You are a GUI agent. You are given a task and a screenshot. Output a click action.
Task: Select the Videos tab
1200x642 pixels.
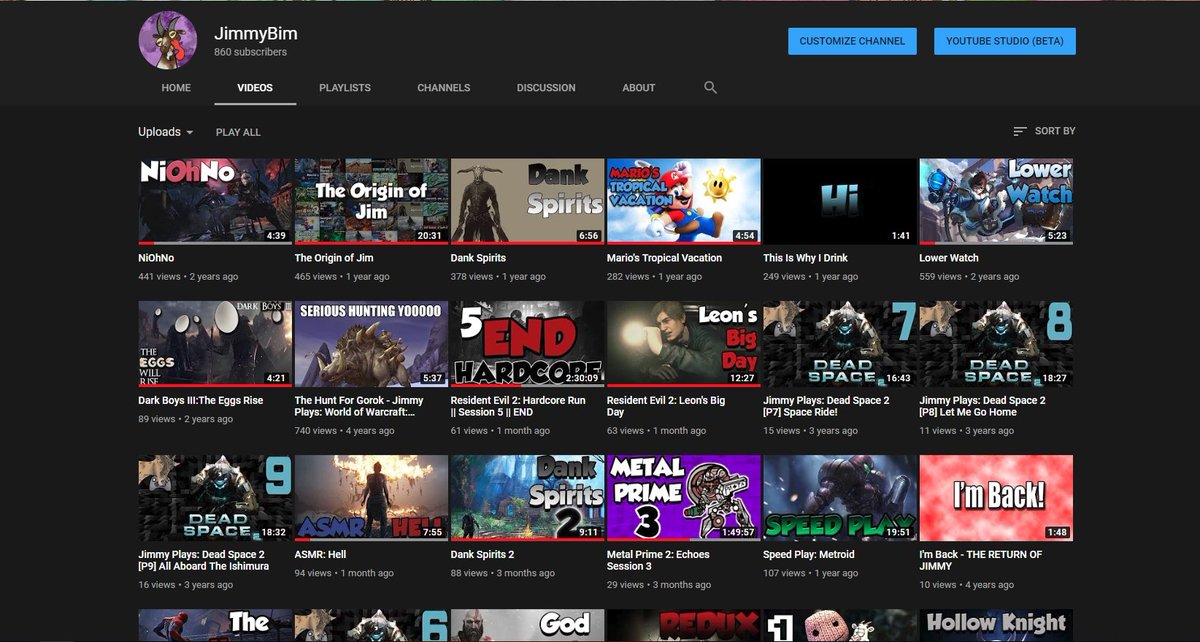255,88
